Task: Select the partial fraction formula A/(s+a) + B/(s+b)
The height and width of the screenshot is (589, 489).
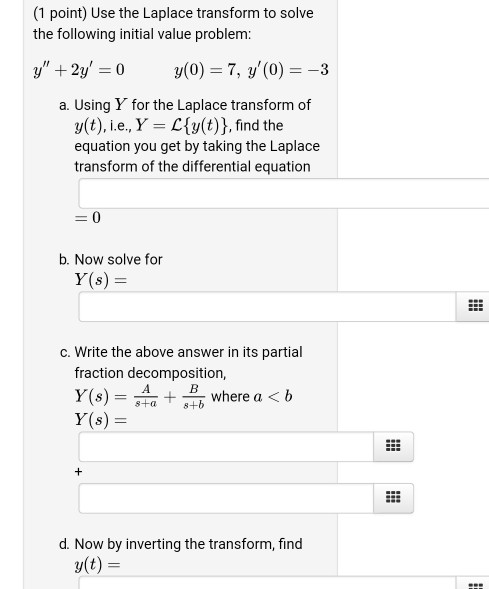Action: tap(169, 397)
